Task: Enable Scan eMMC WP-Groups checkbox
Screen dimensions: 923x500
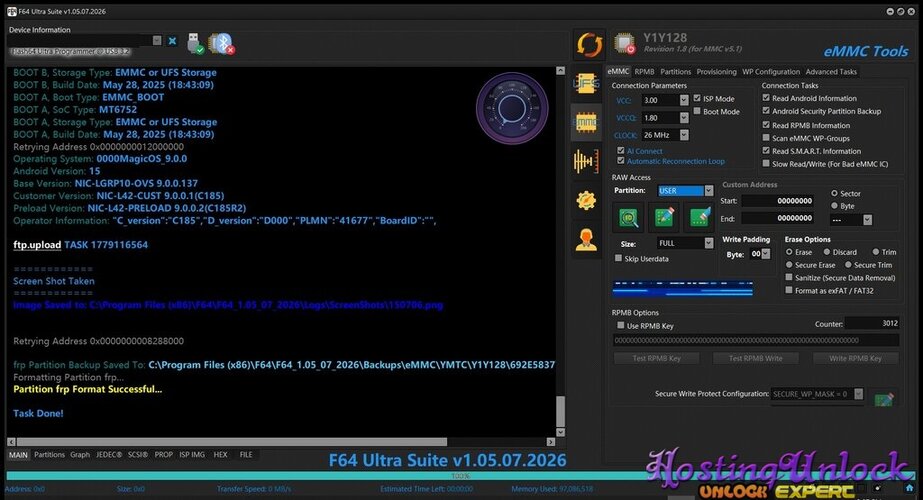Action: (x=766, y=138)
